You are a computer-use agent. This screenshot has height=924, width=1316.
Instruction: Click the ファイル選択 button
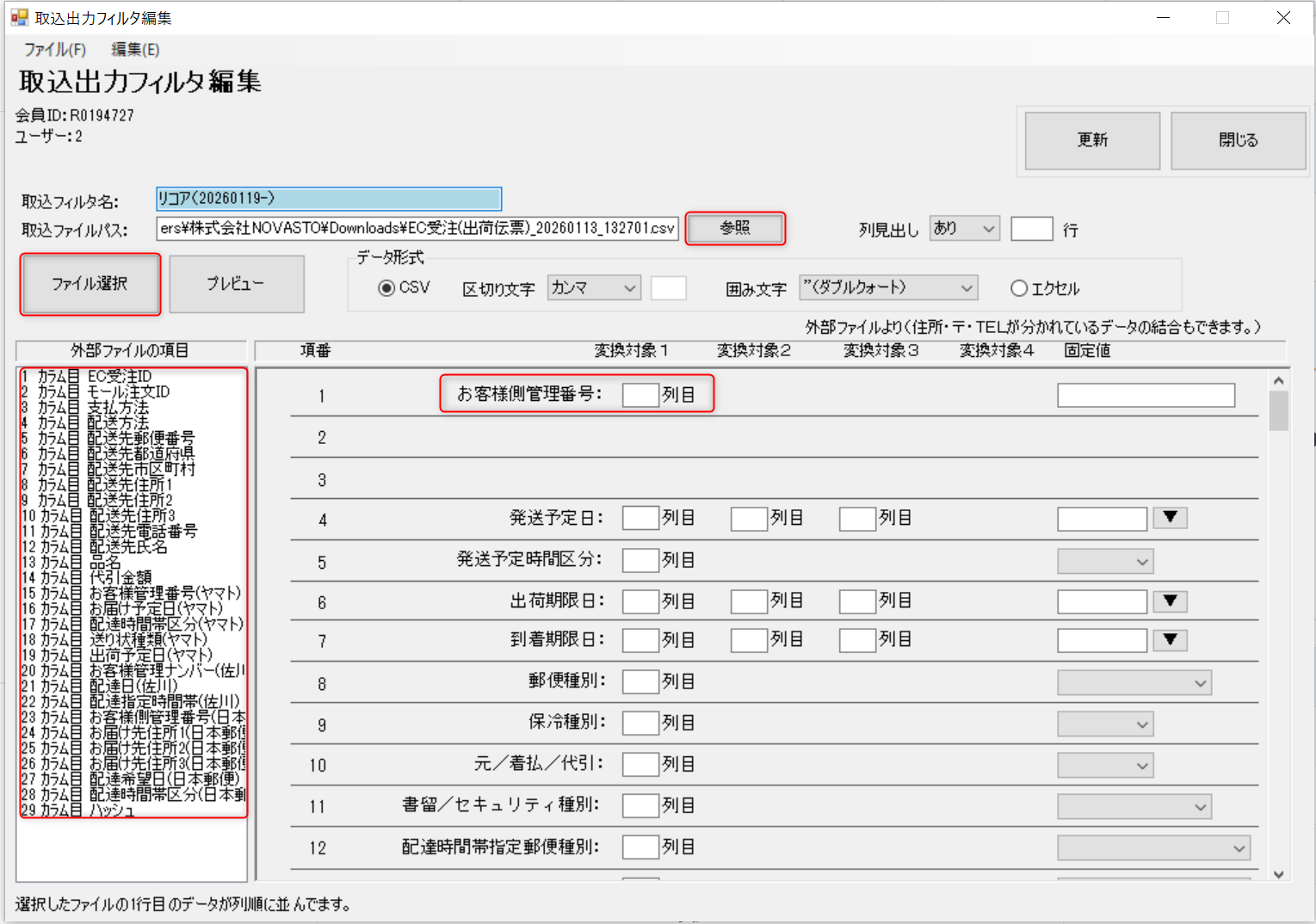coord(90,284)
